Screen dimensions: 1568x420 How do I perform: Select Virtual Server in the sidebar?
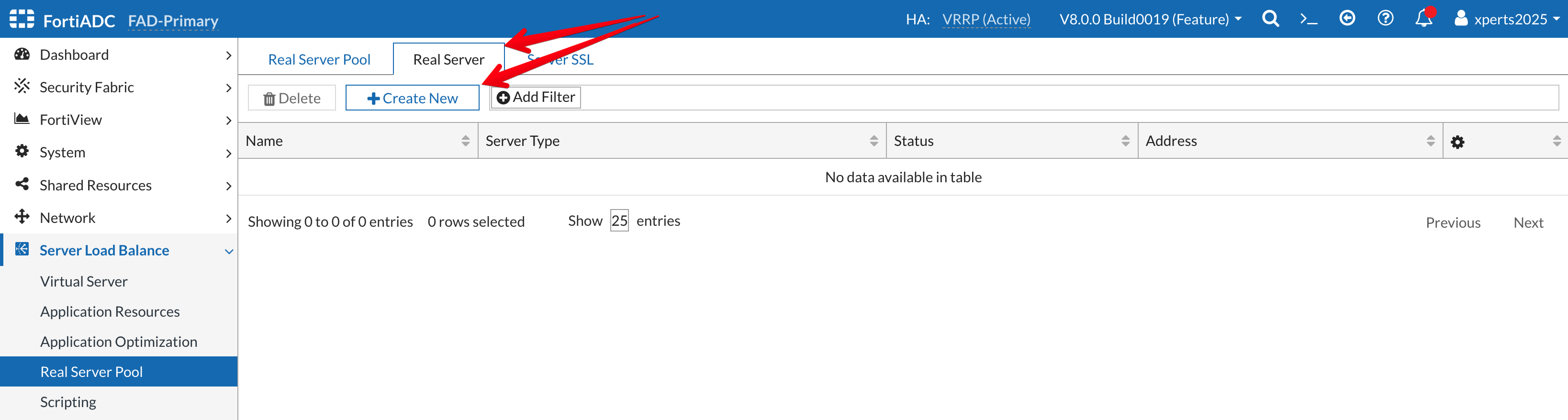coord(84,281)
